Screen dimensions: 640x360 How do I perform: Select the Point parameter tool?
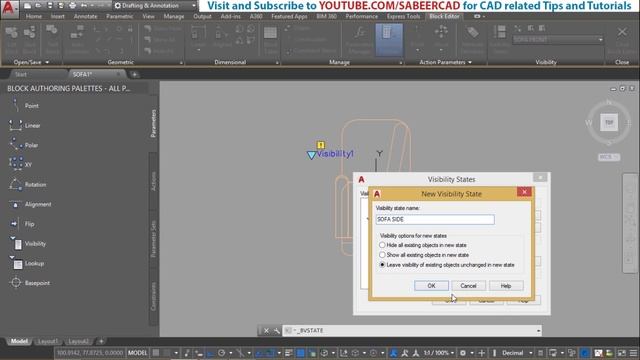(x=24, y=106)
